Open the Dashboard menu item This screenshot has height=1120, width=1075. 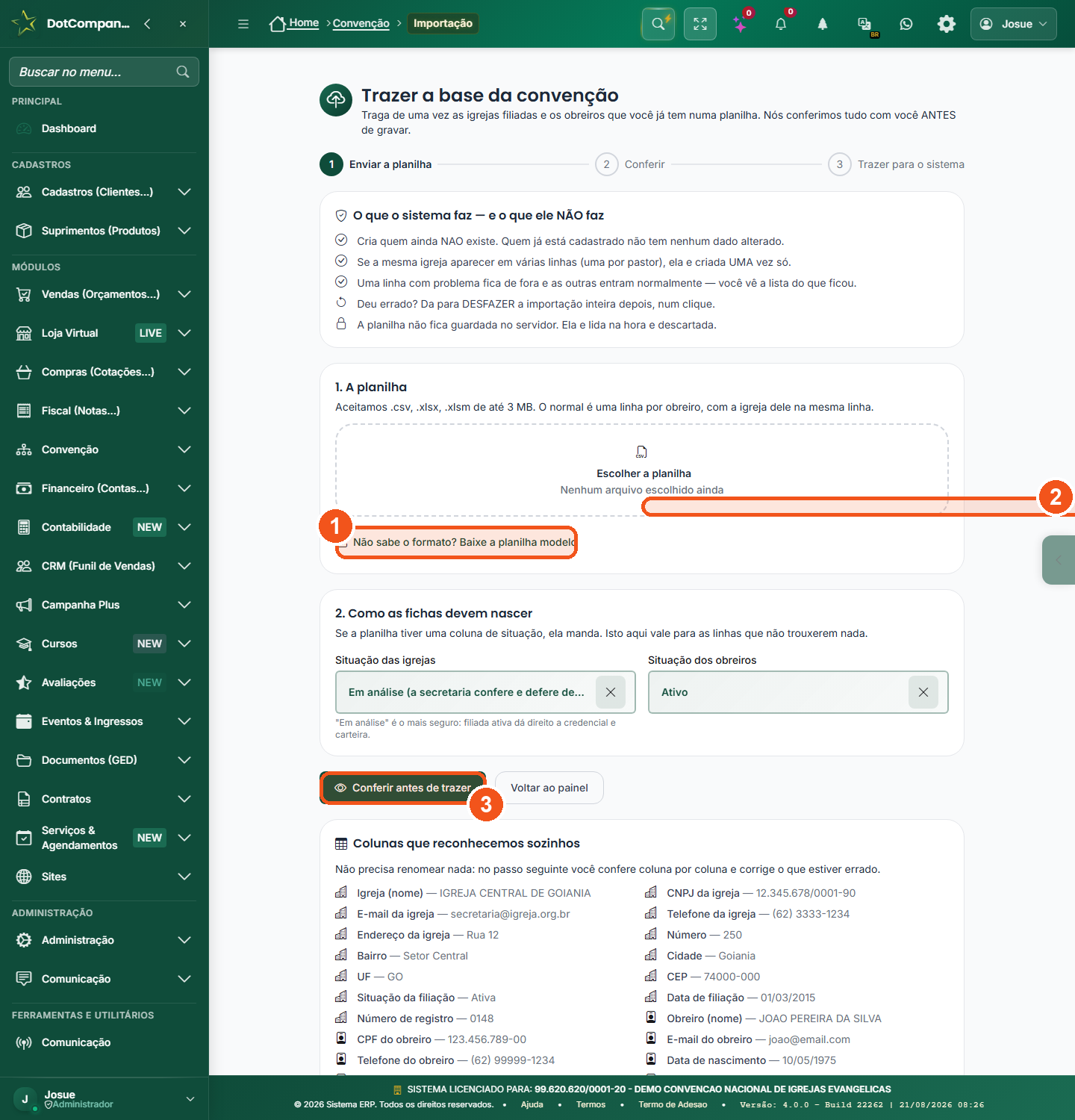tap(105, 128)
